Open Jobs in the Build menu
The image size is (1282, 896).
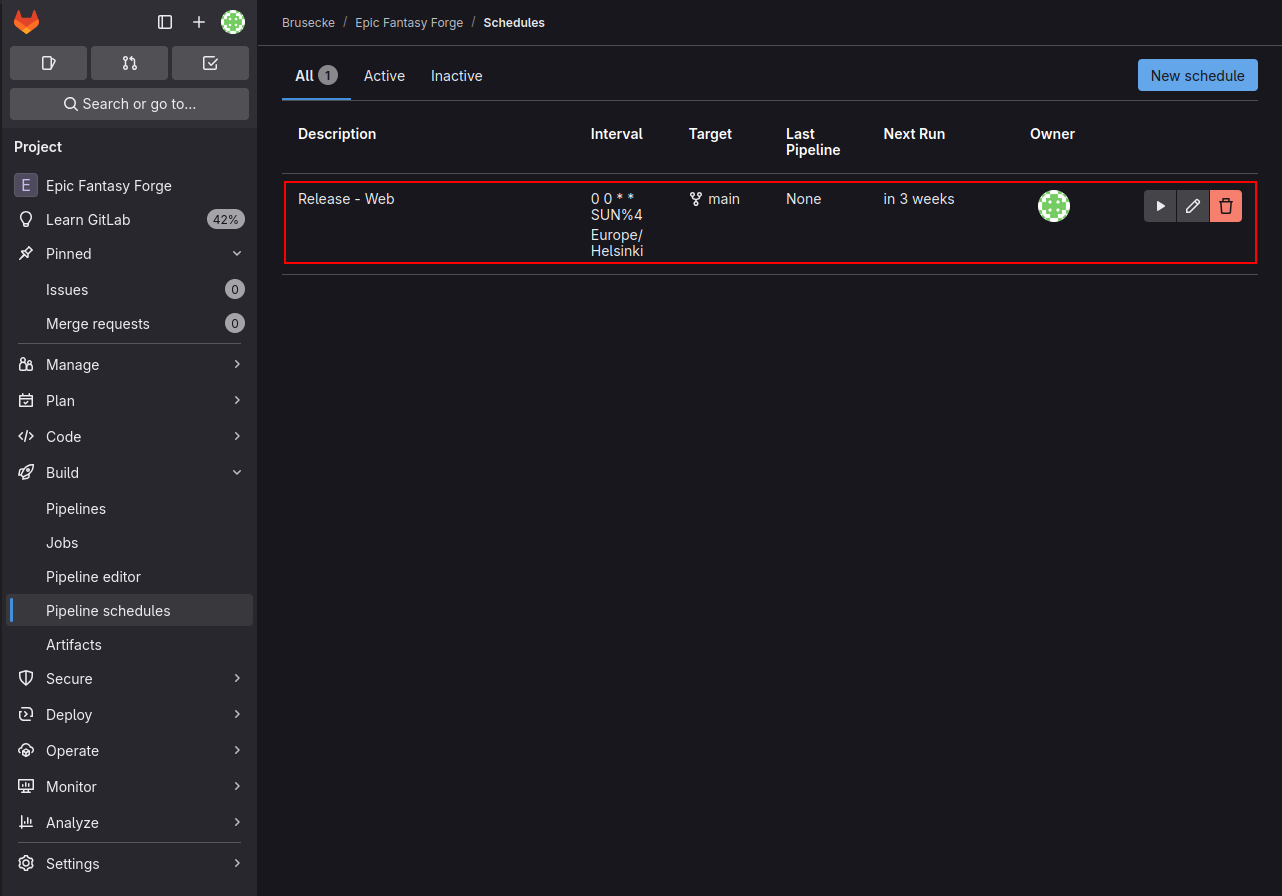[130, 543]
